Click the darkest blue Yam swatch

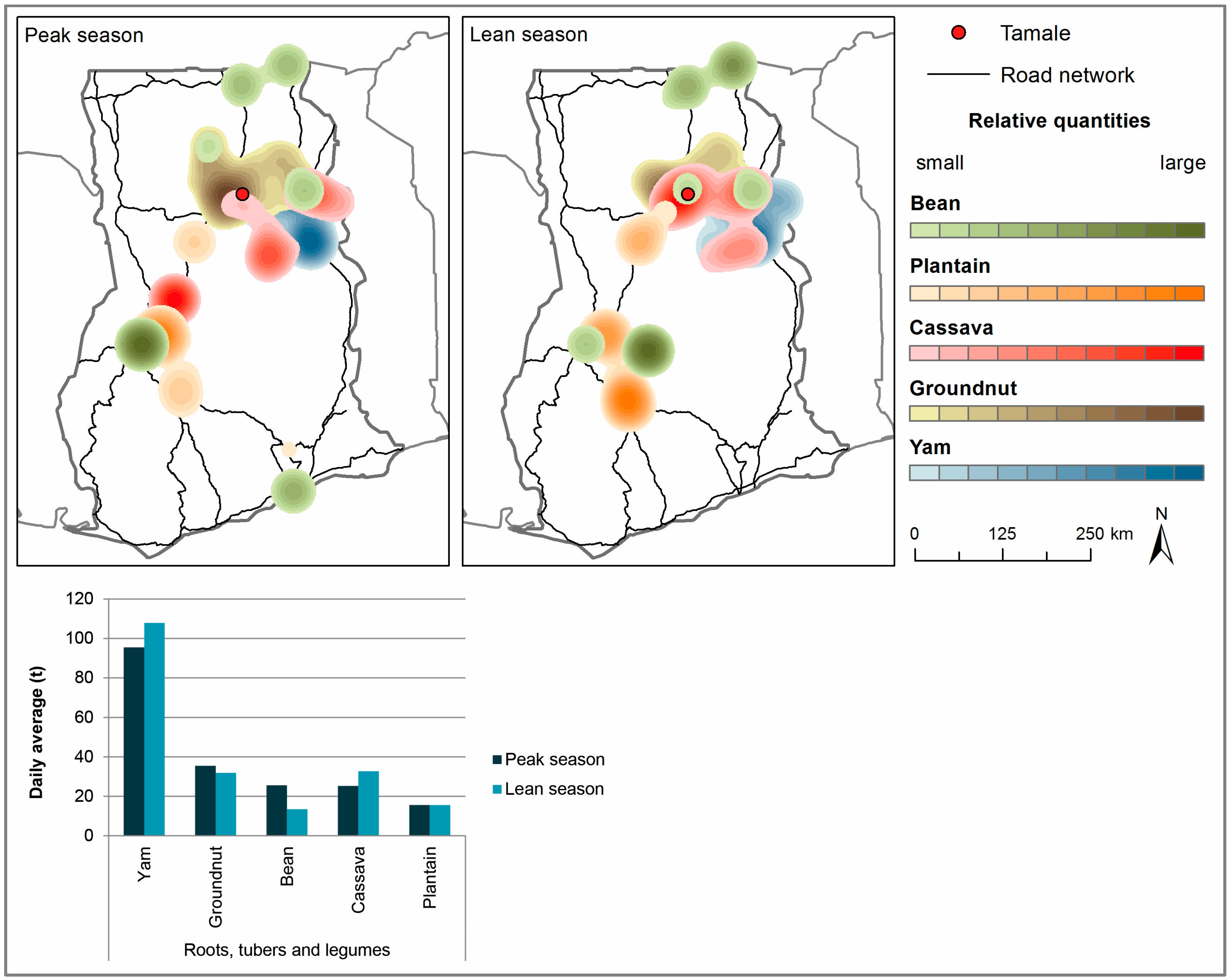1189,473
